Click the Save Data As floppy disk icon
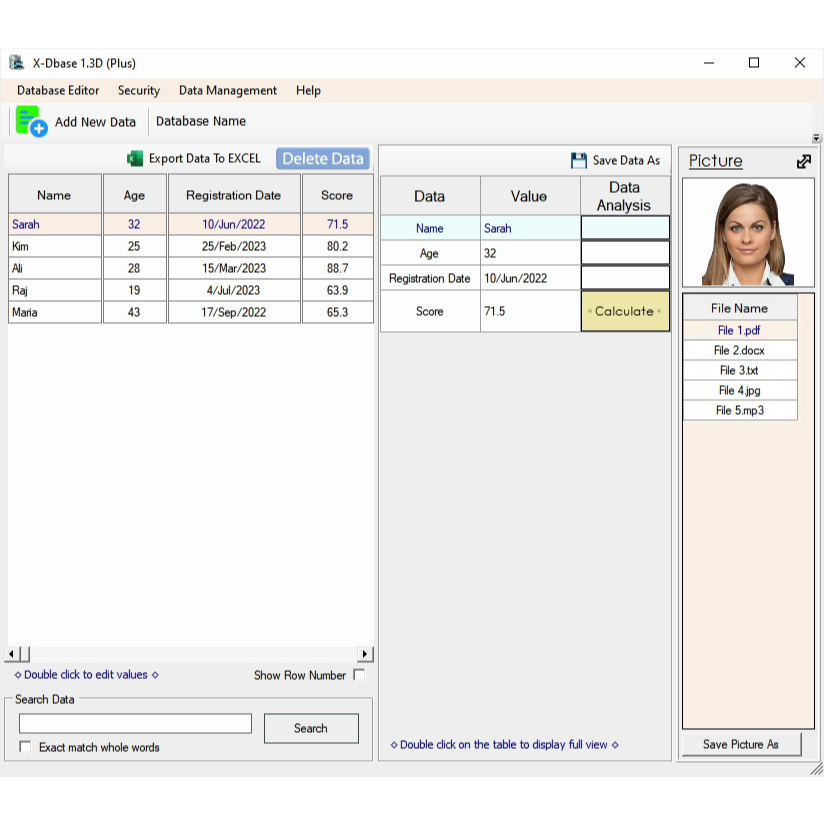The height and width of the screenshot is (824, 824). coord(578,160)
